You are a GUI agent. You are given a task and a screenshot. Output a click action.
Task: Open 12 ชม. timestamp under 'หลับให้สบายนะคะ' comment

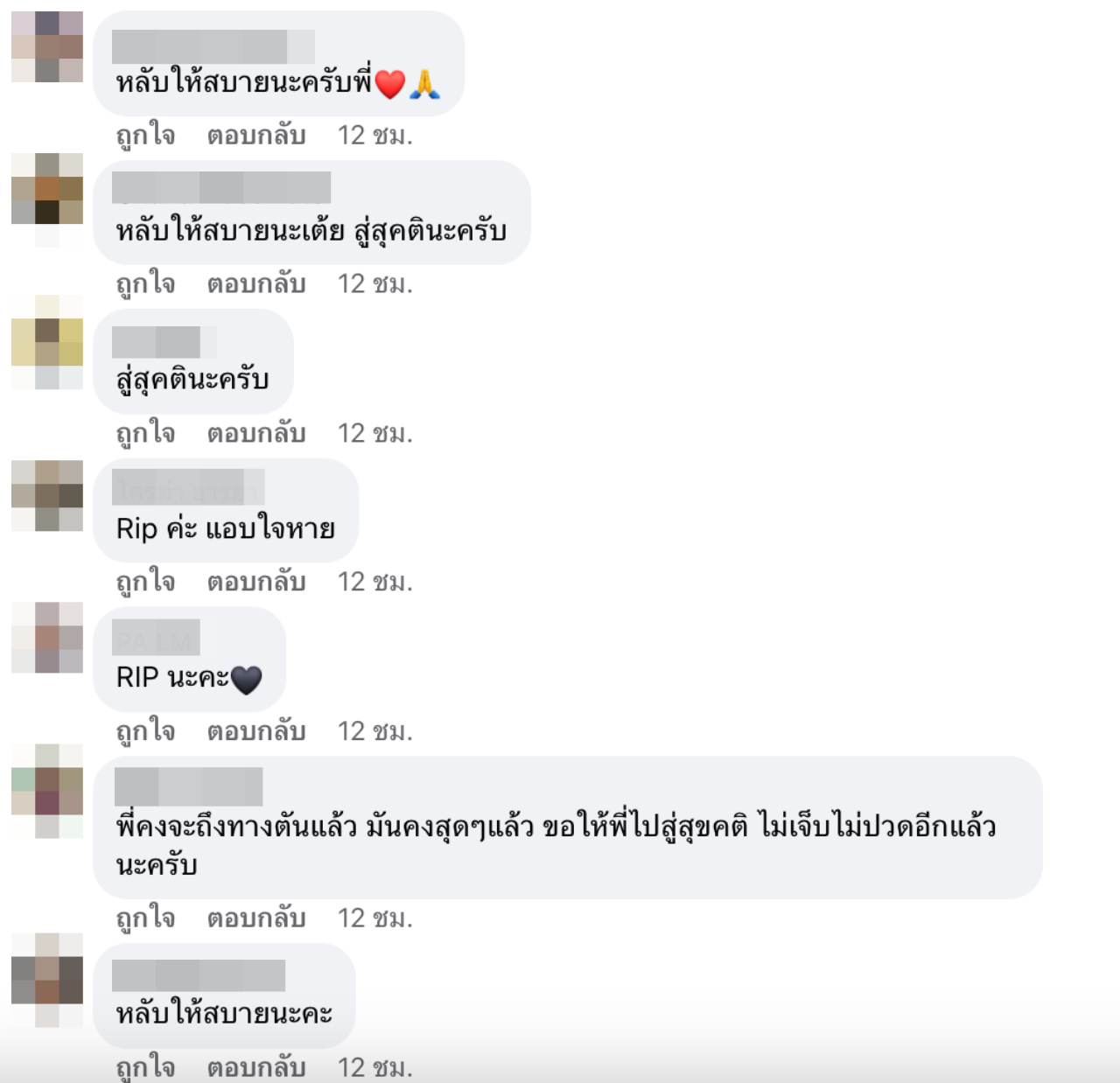(x=374, y=1067)
